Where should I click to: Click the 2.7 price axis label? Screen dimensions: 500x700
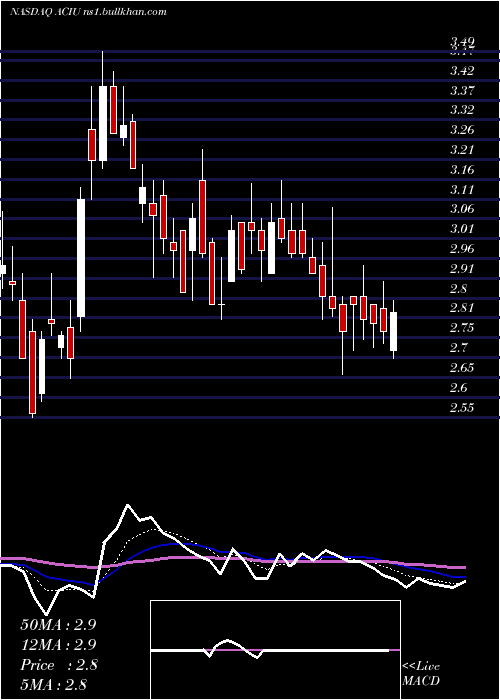click(459, 348)
